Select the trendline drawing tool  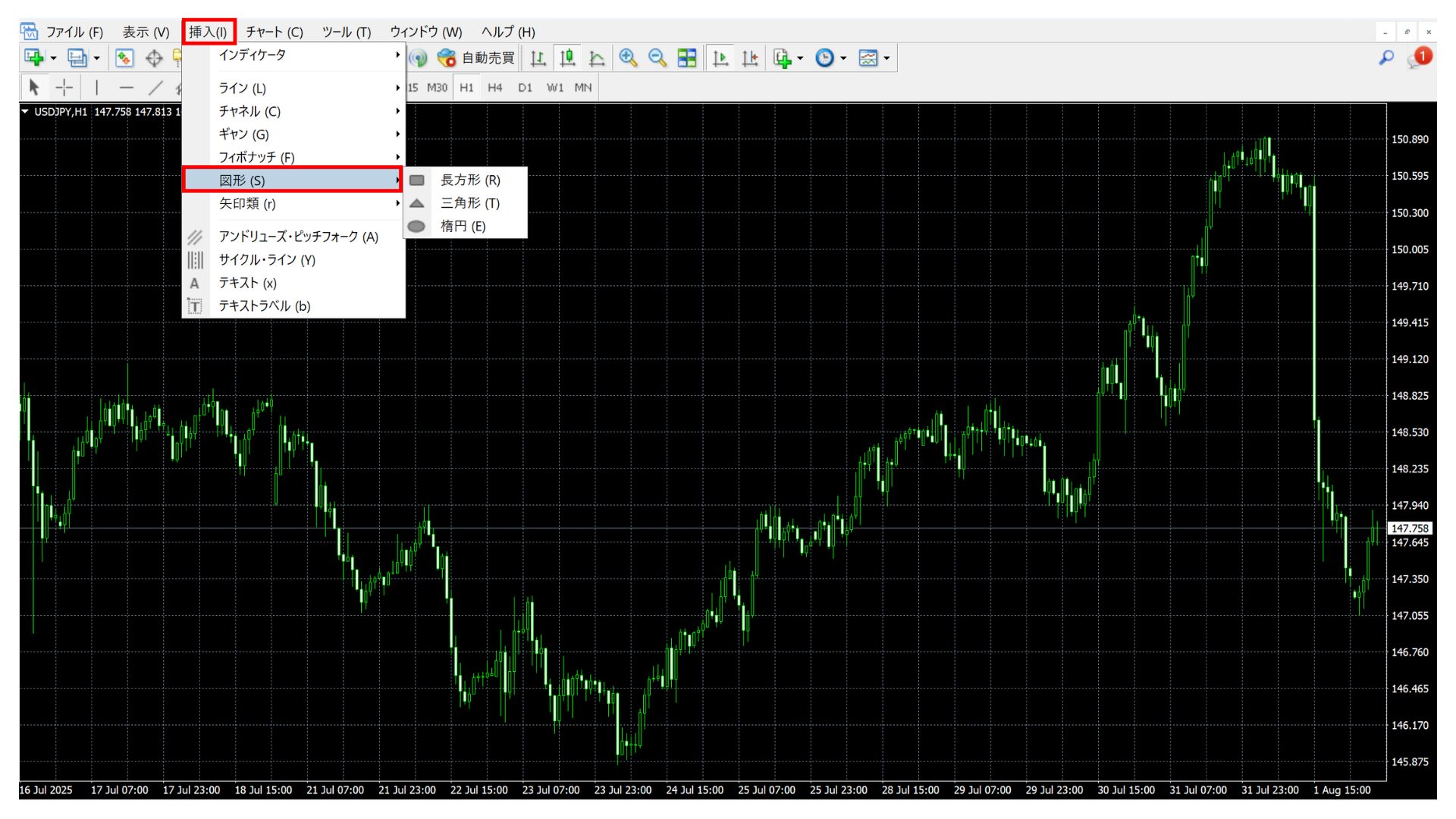(155, 87)
